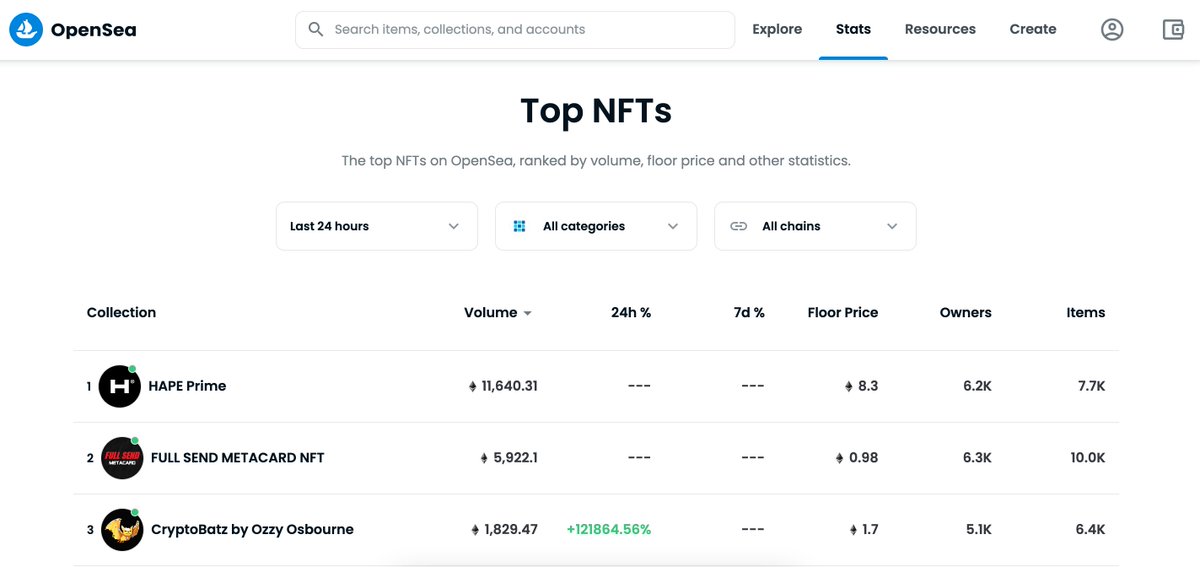Click the search magnifier icon

click(316, 30)
